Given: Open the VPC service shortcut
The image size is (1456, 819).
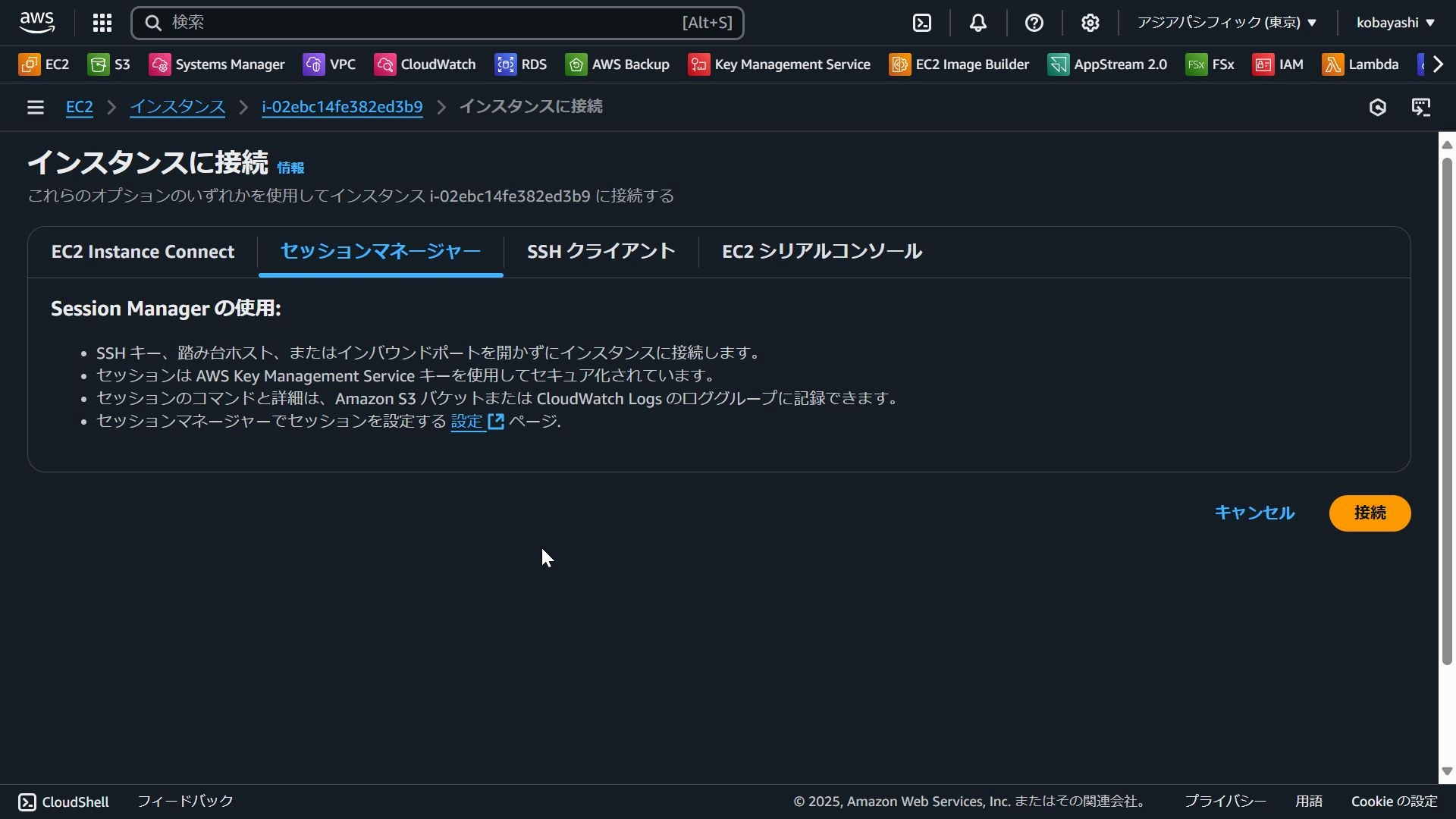Looking at the screenshot, I should tap(329, 64).
